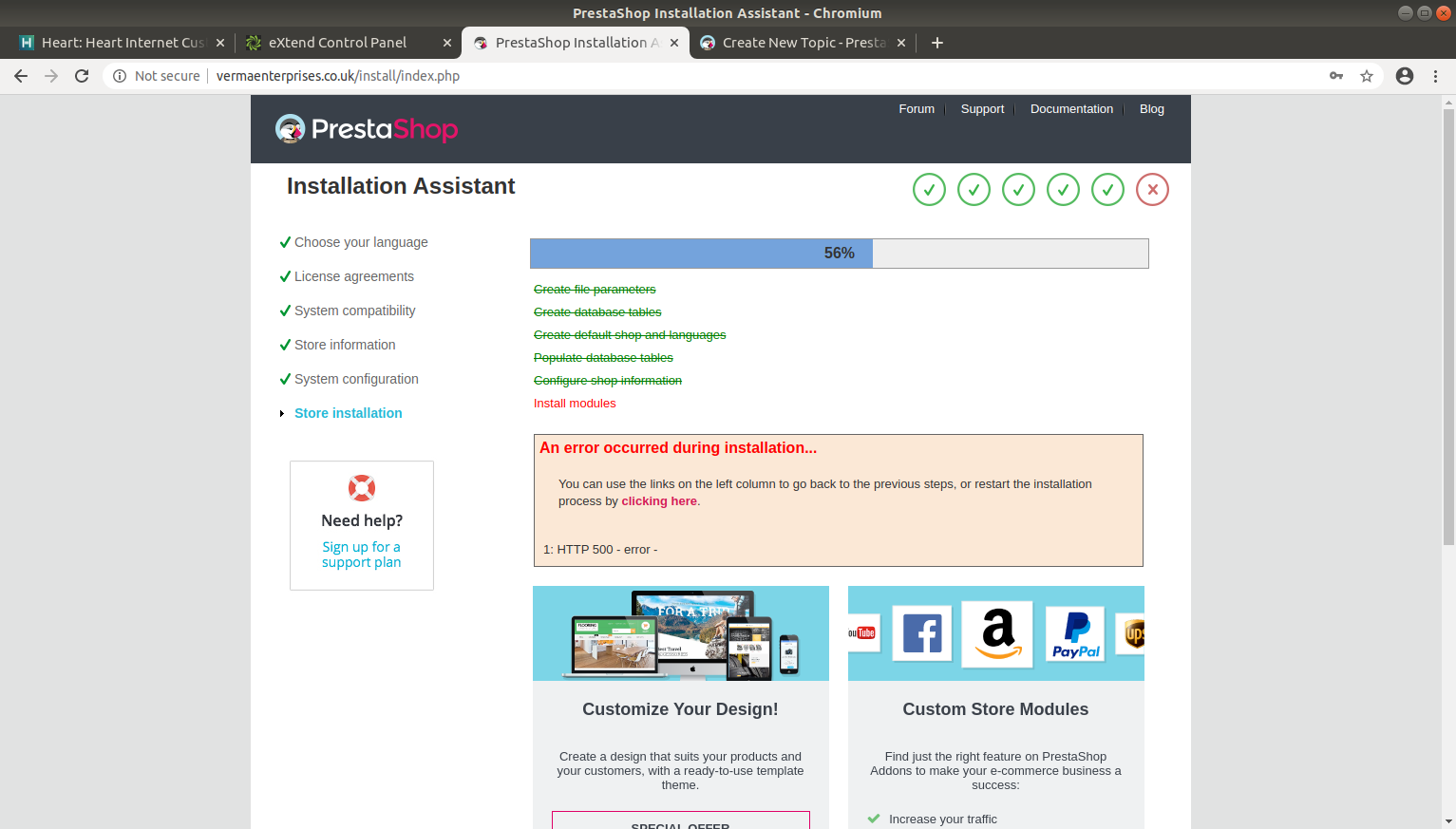The image size is (1456, 829).
Task: Open the Chromium three-dot menu
Action: coord(1435,76)
